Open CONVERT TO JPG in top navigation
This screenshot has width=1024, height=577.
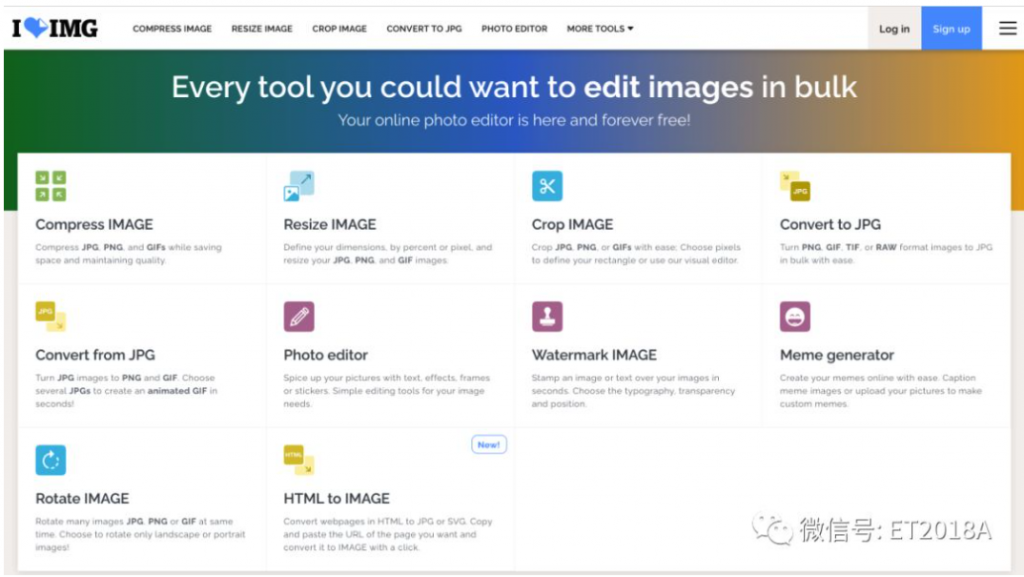pos(424,29)
